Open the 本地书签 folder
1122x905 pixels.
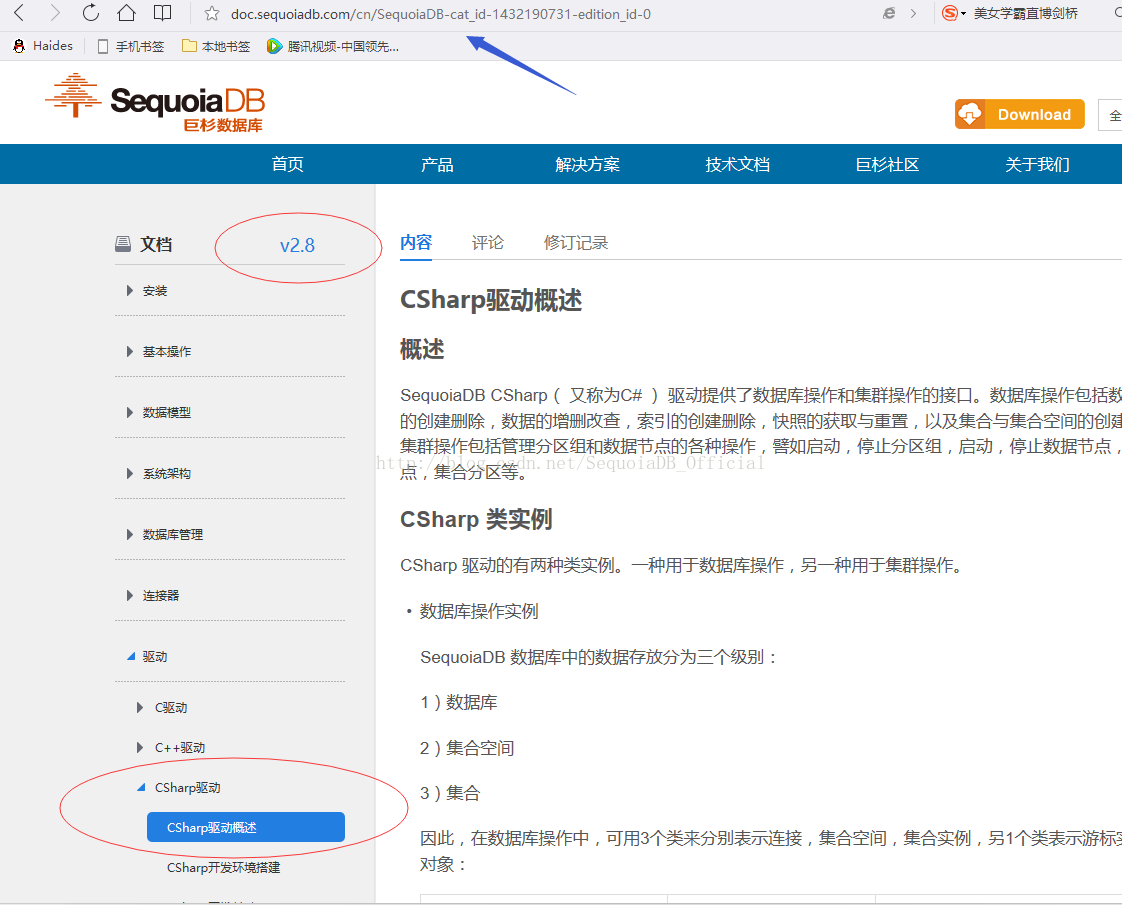(216, 47)
